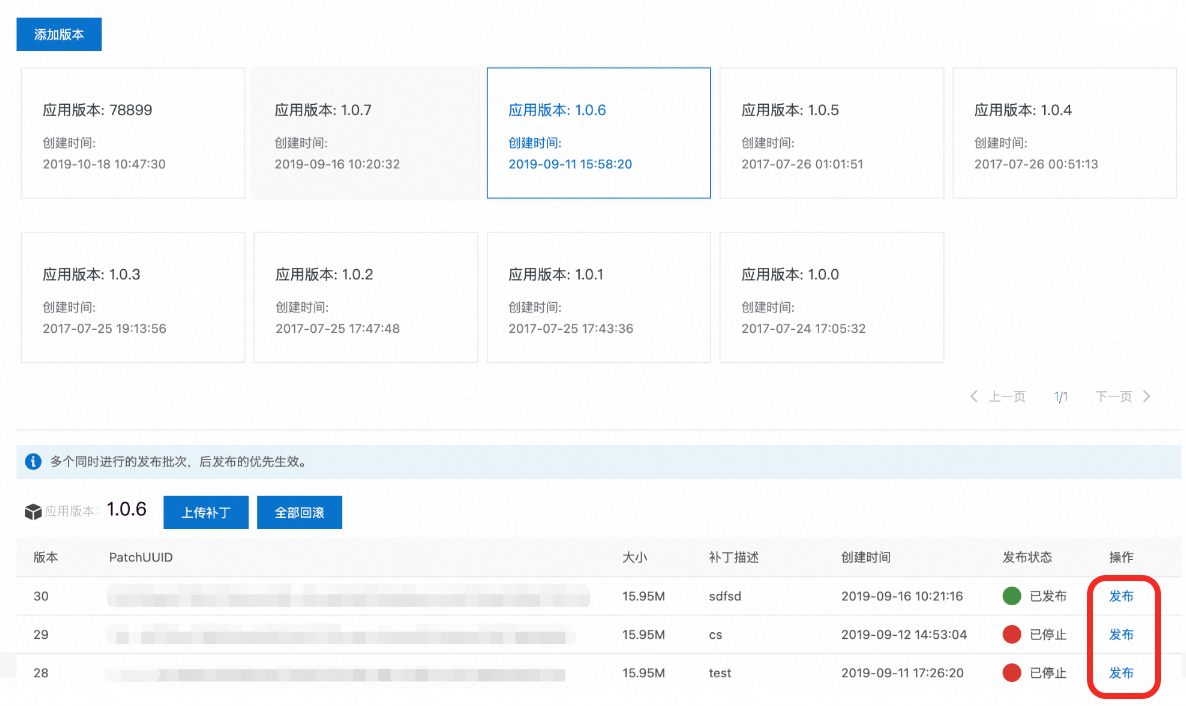Select app version 1.0.5 card

pos(832,133)
